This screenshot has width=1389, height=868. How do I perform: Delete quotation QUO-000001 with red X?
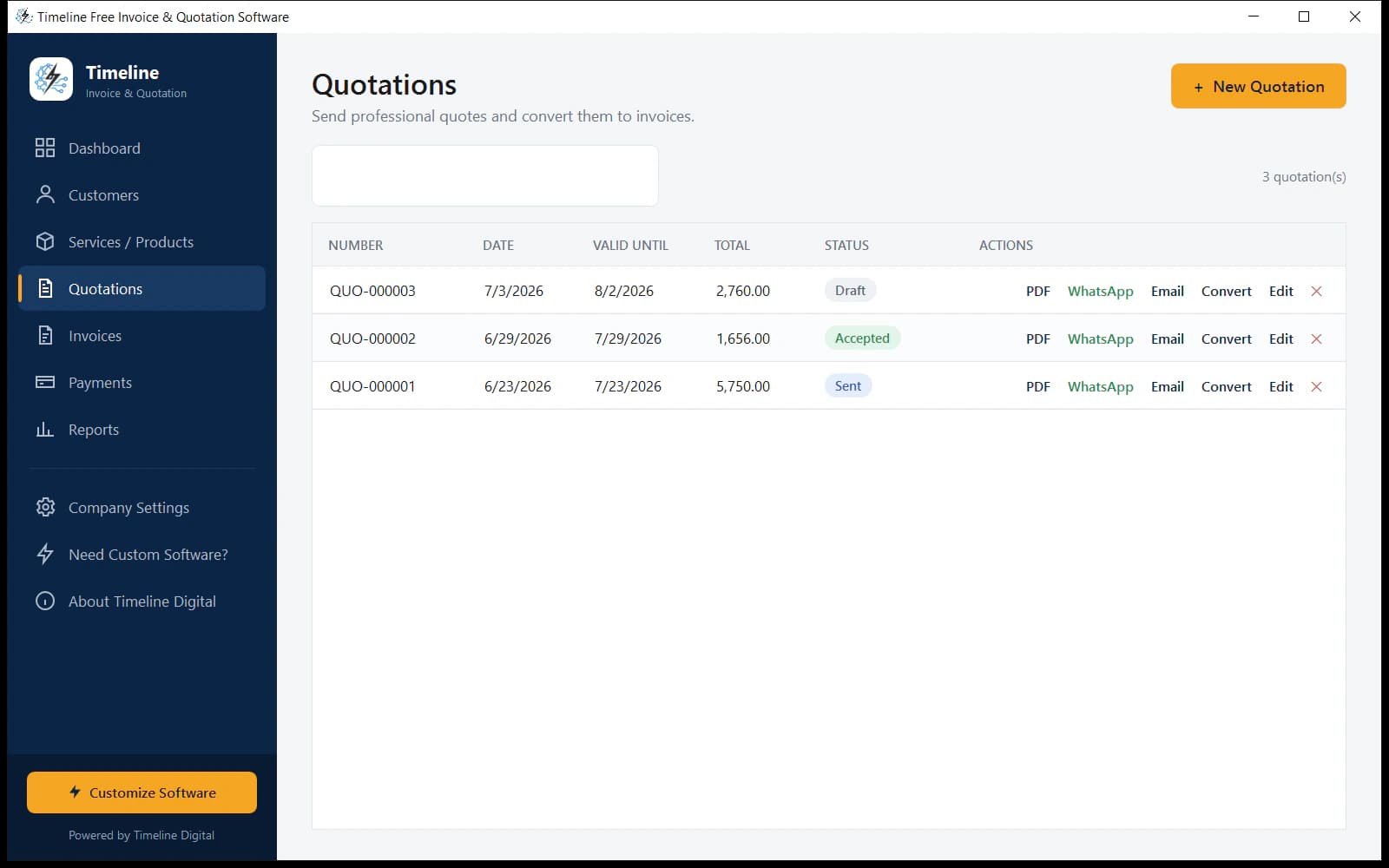1316,386
